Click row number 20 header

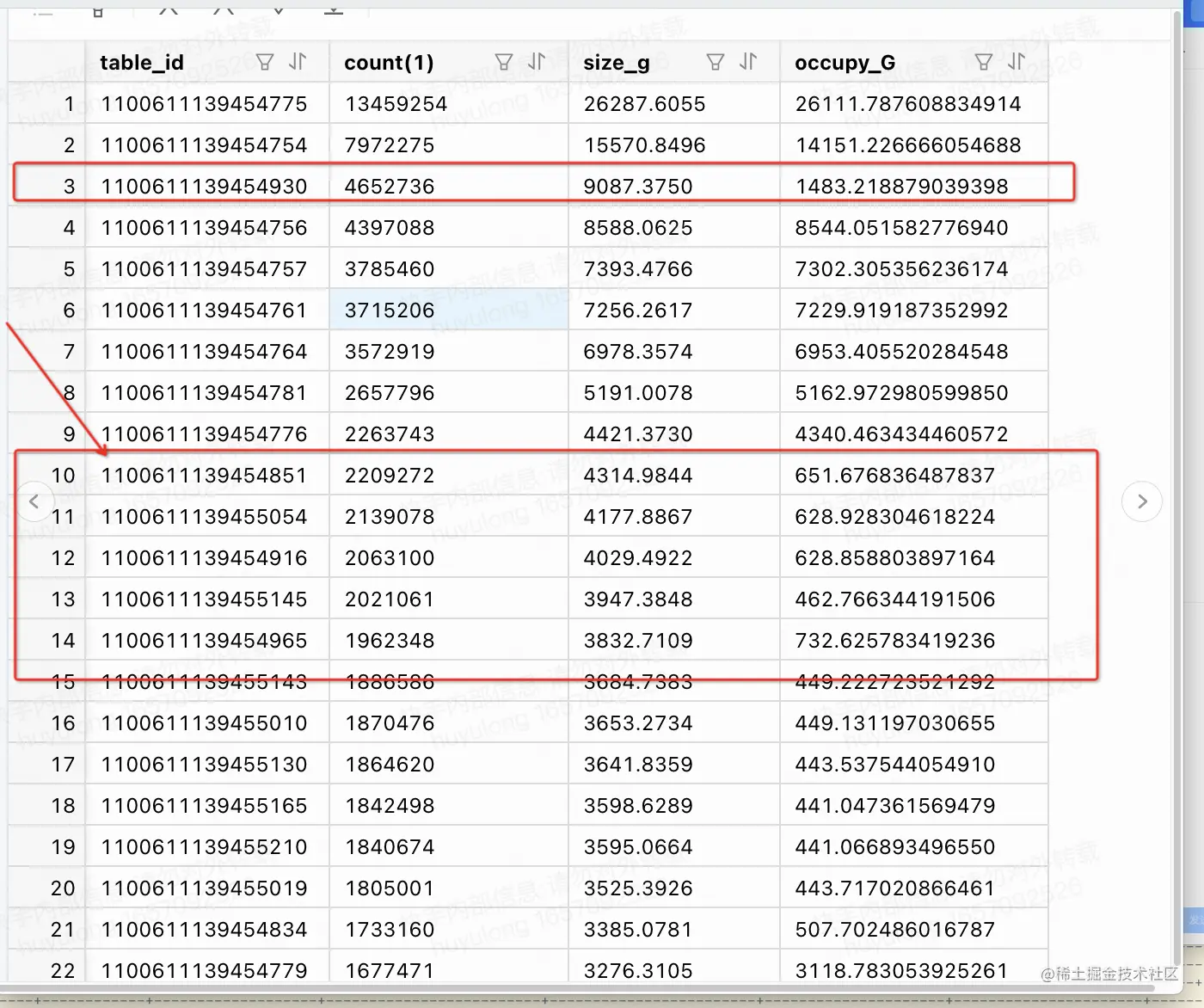(x=47, y=888)
